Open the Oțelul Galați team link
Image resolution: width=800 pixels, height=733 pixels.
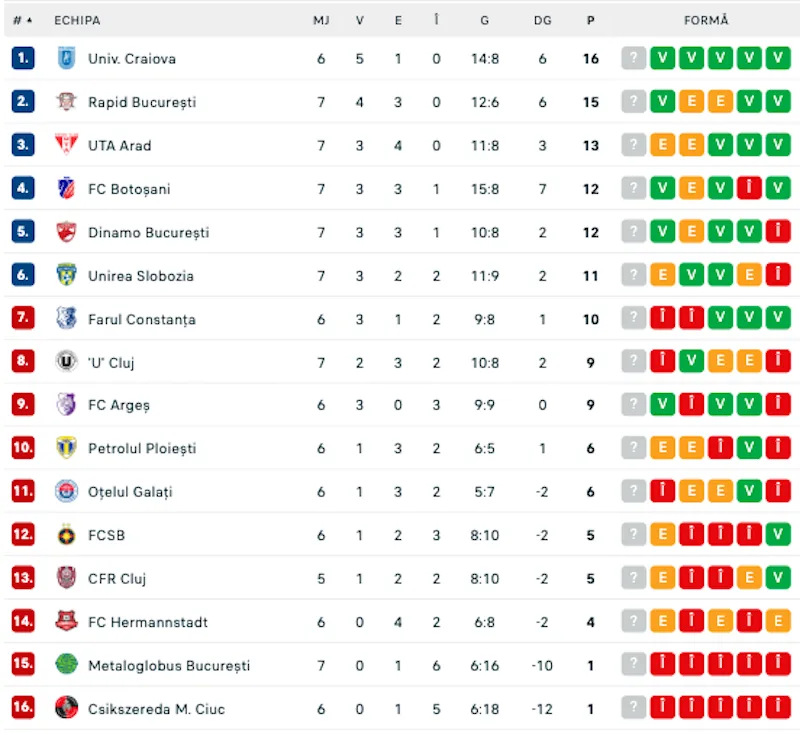(x=130, y=492)
